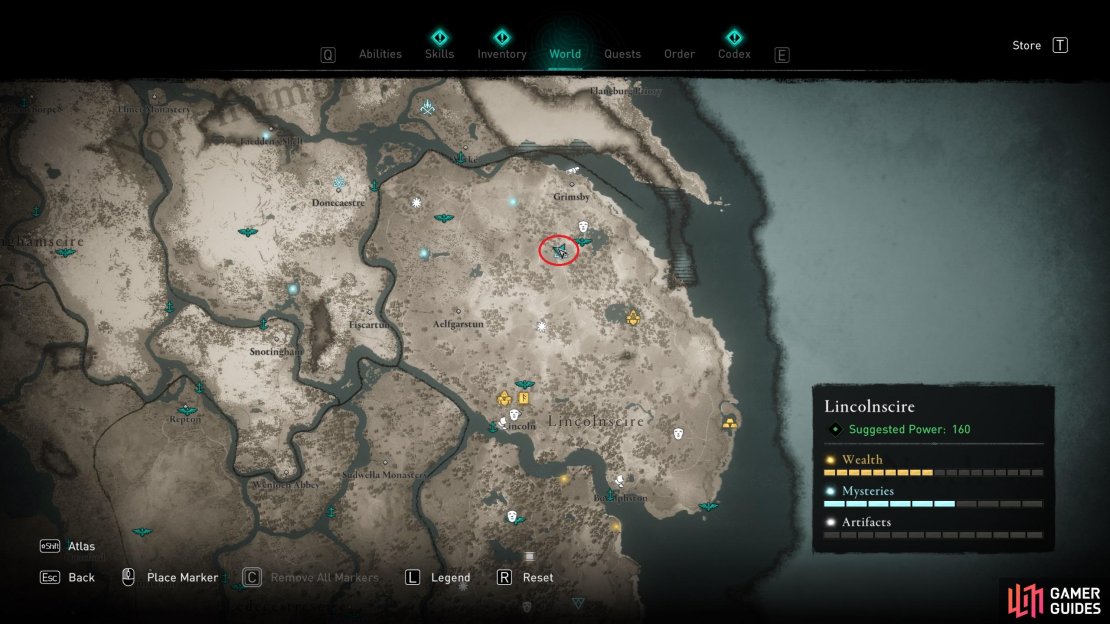
Task: Click the glowing blue dot at Faedden's Shell
Action: point(266,135)
